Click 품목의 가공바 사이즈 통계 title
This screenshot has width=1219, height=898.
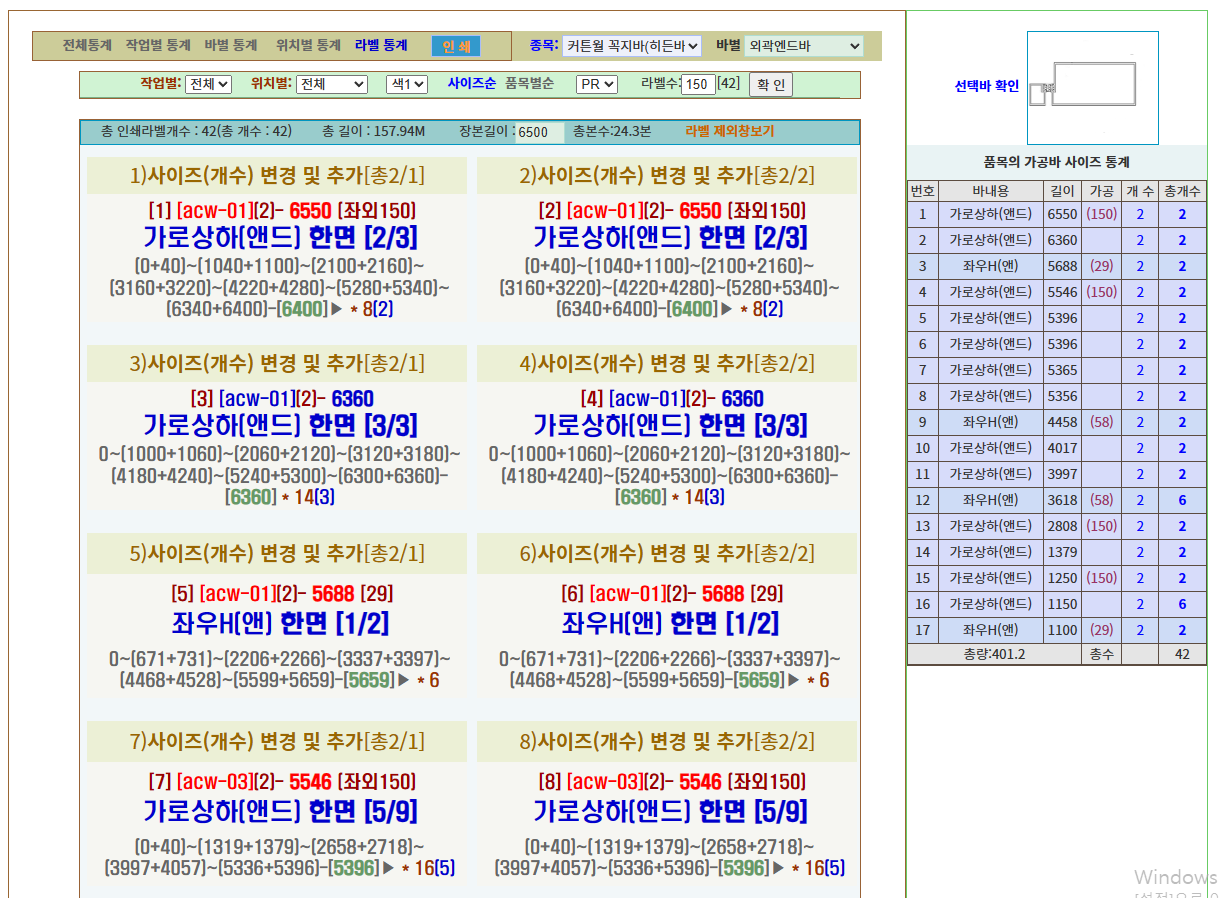[x=1057, y=162]
